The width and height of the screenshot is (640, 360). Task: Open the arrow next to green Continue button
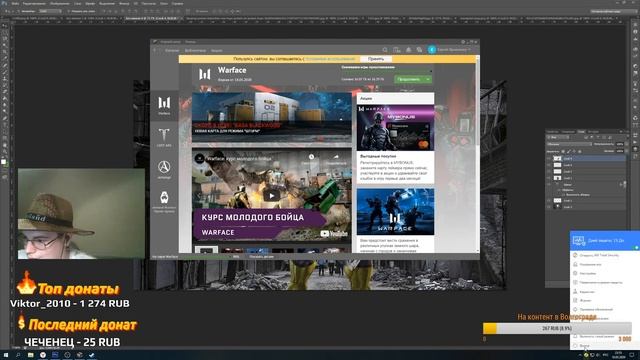tap(428, 79)
